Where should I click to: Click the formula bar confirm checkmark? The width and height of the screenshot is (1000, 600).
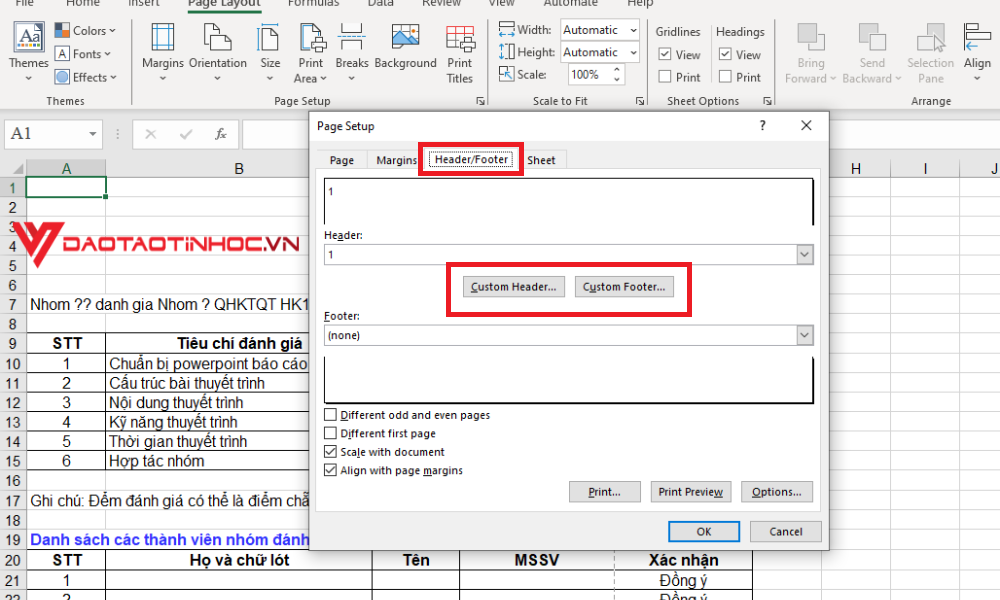tap(186, 134)
